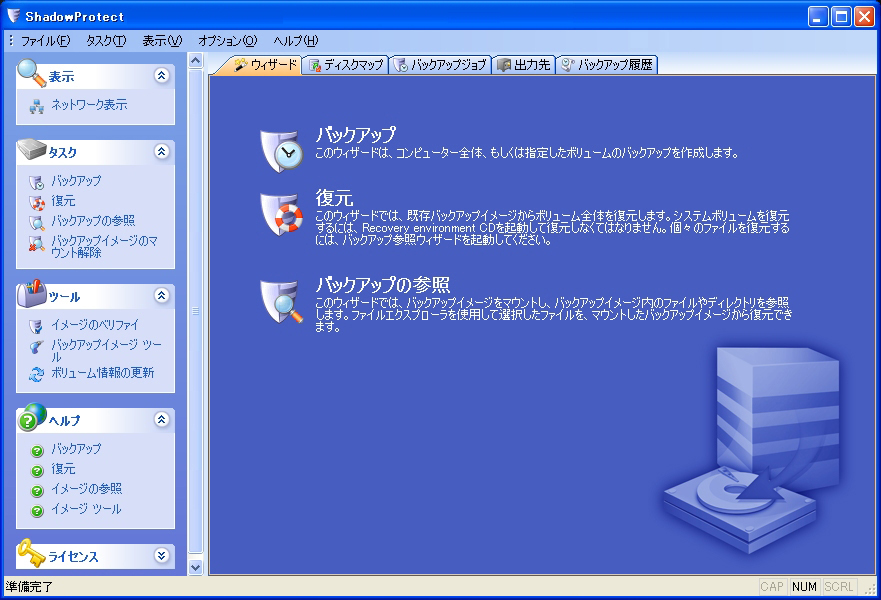Click the dismount backup image icon
This screenshot has width=881, height=600.
click(x=37, y=244)
